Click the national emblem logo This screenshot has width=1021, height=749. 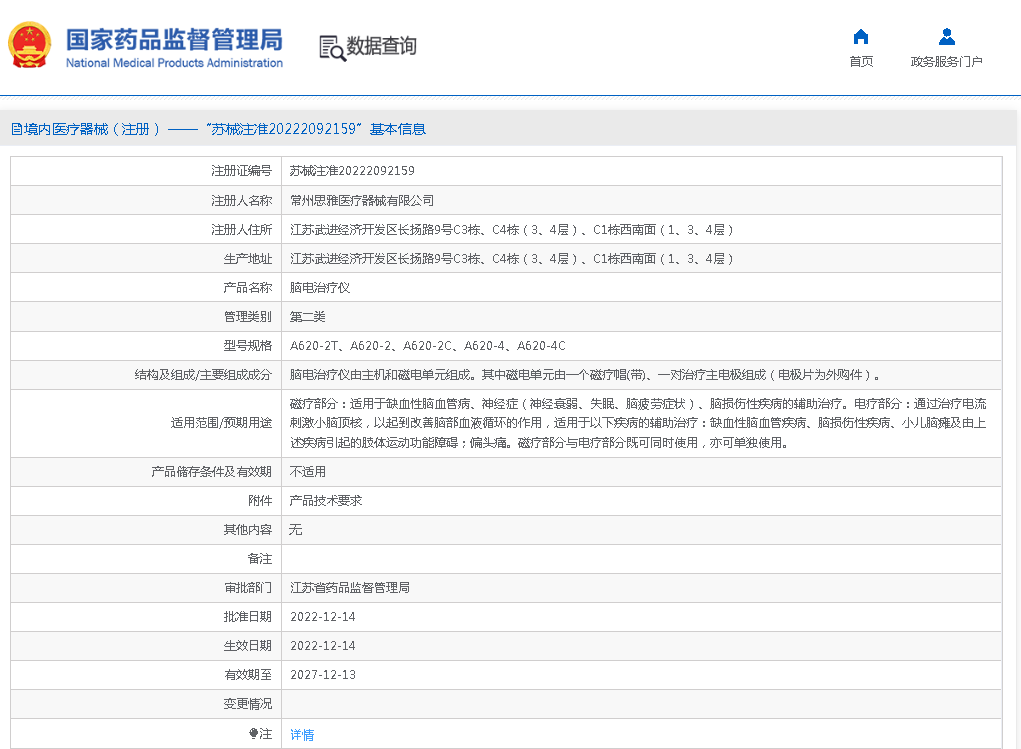click(x=31, y=46)
